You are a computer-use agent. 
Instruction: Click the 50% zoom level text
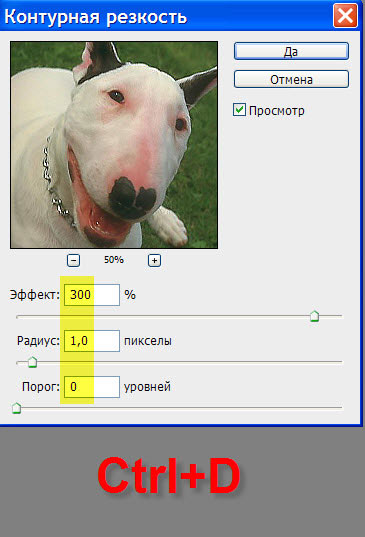(114, 260)
